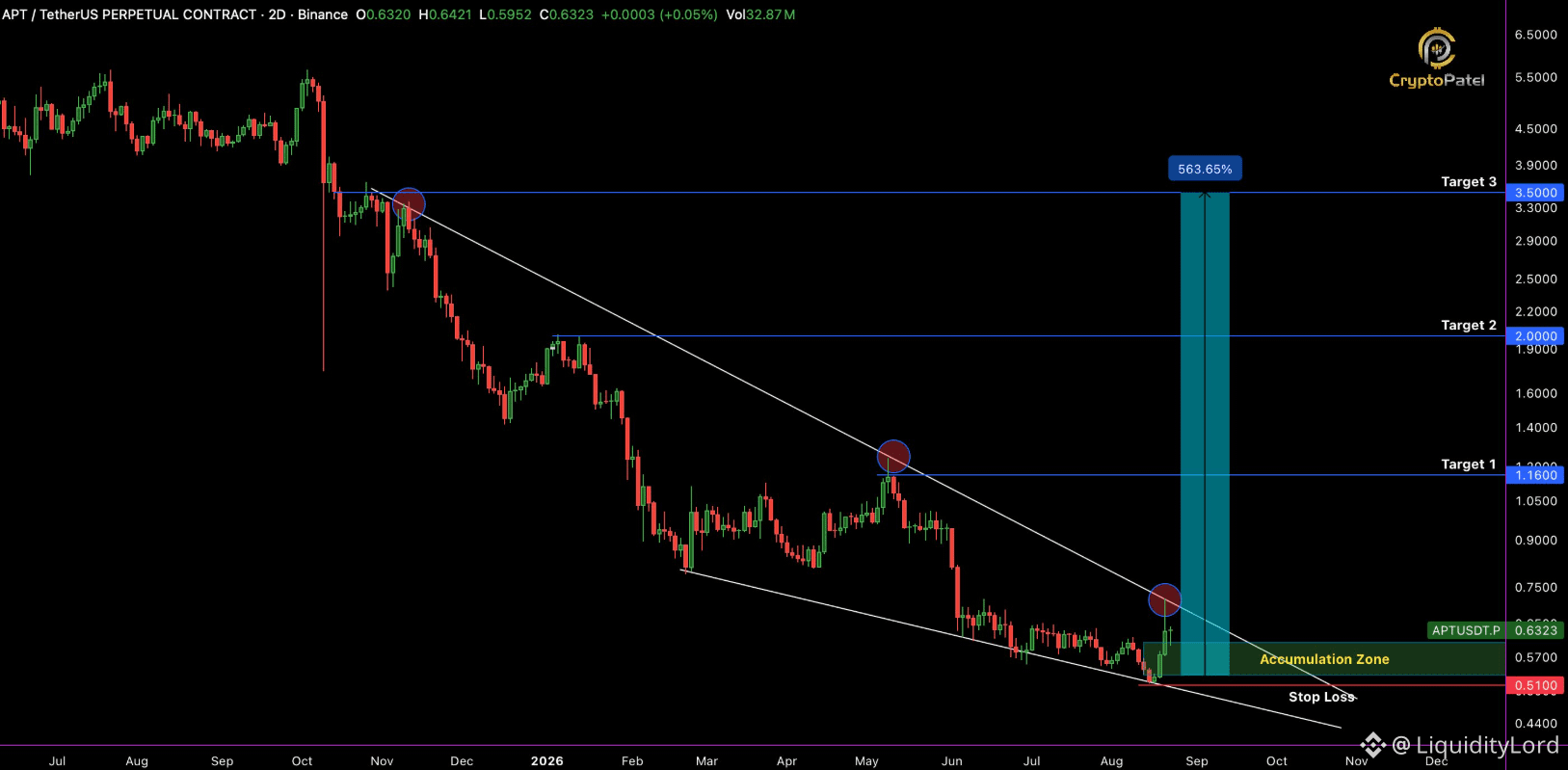Click the 2.5000 price axis label

tap(1535, 279)
